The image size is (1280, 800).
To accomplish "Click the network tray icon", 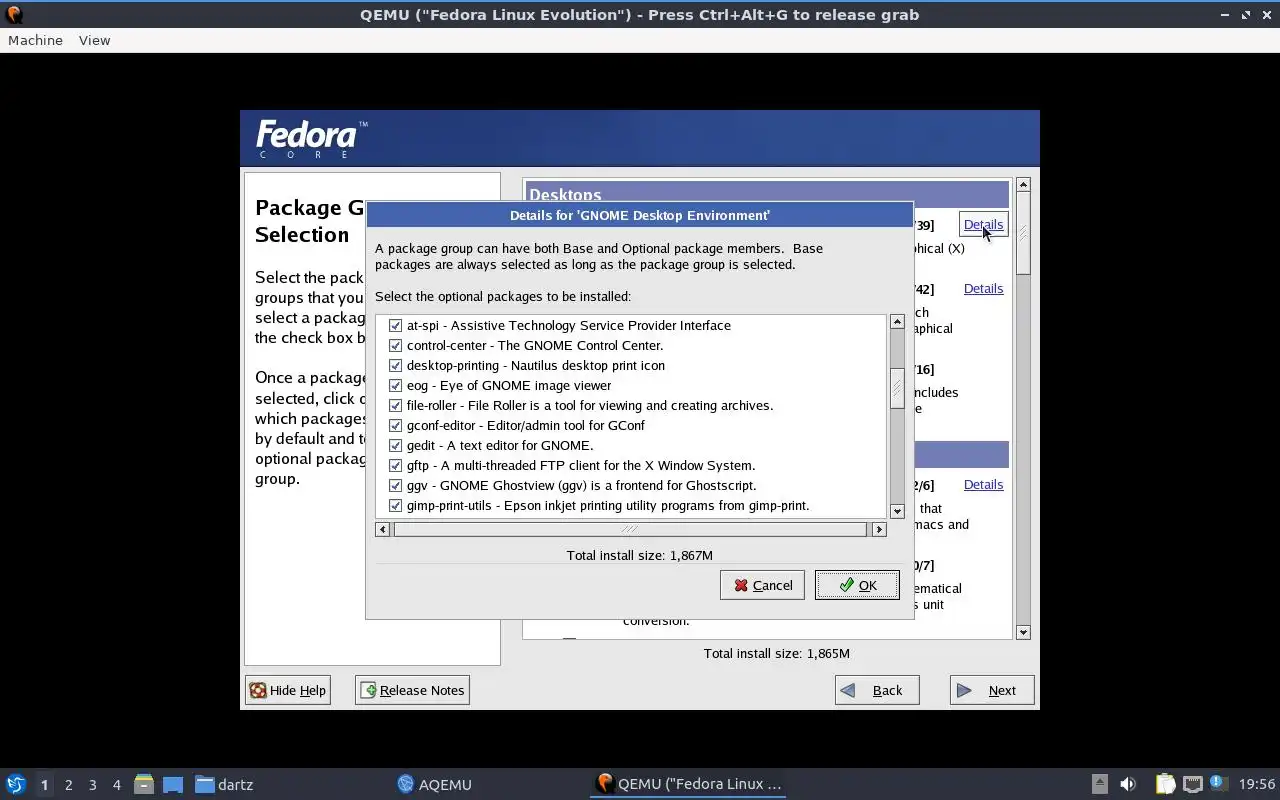I will pyautogui.click(x=1192, y=784).
